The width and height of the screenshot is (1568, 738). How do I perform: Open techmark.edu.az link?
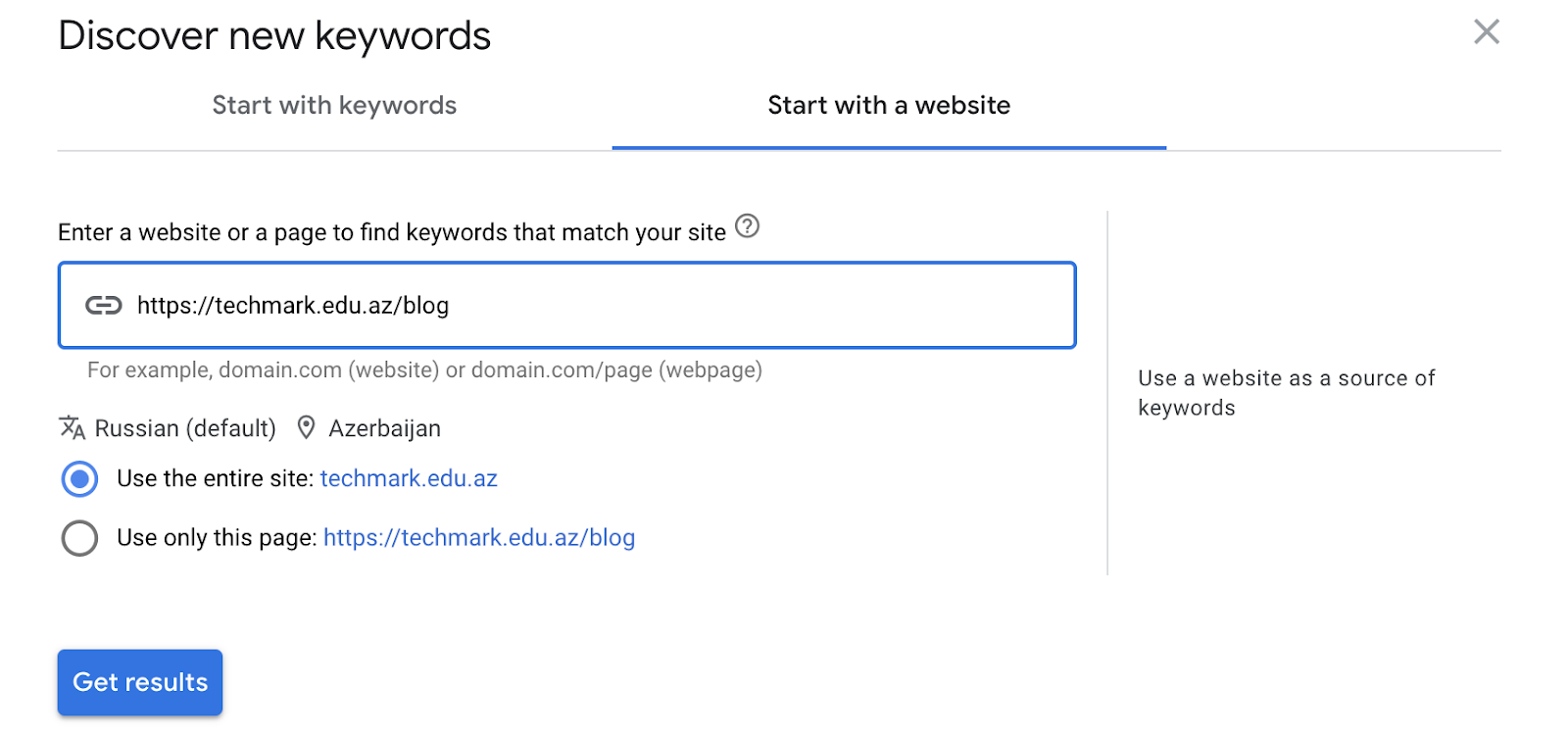(x=409, y=478)
